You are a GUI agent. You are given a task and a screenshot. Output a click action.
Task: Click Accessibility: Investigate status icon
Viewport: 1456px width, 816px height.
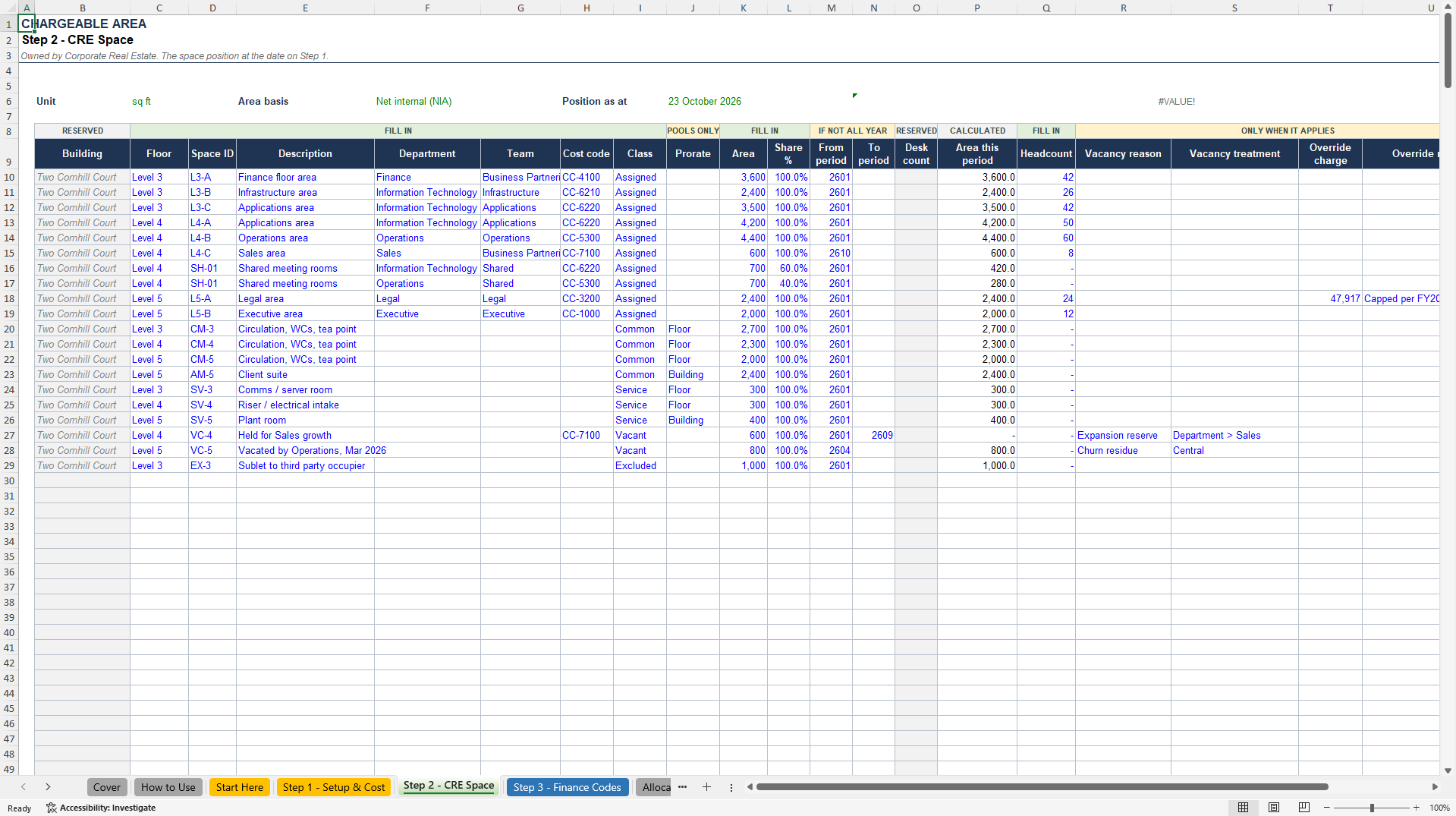coord(101,808)
